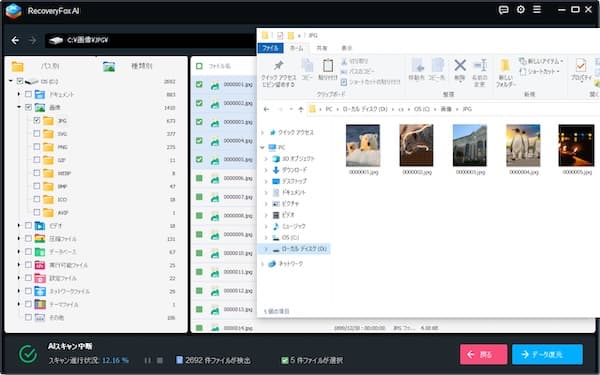Click the データベース category icon

point(40,251)
